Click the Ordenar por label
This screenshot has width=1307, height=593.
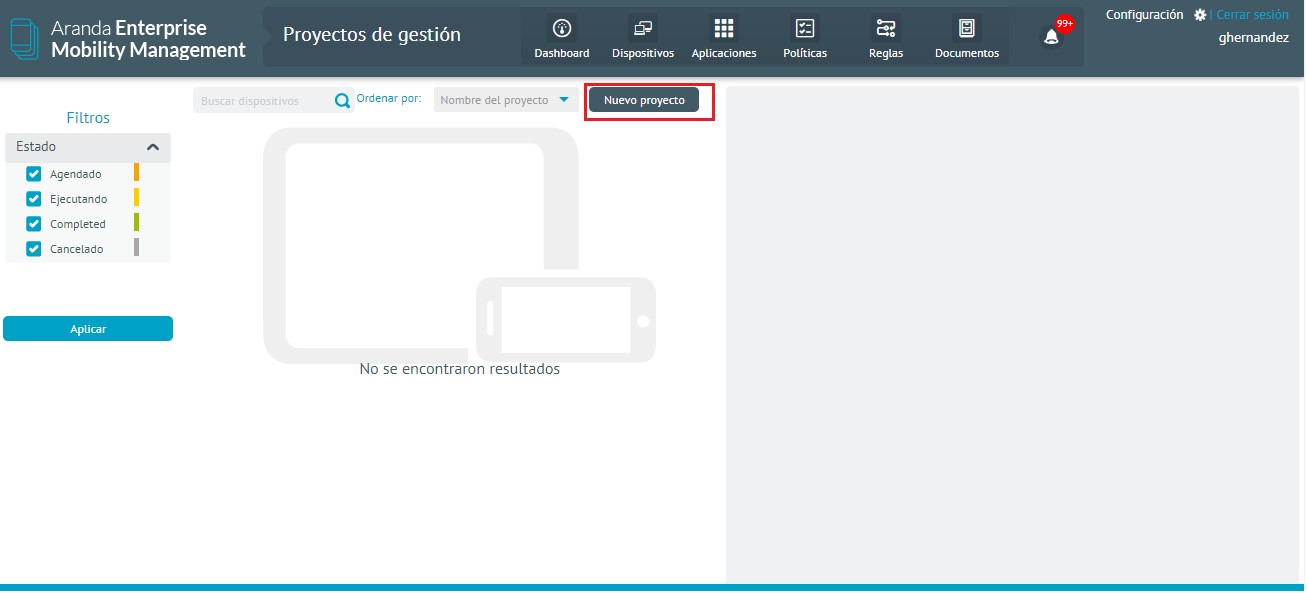[389, 99]
